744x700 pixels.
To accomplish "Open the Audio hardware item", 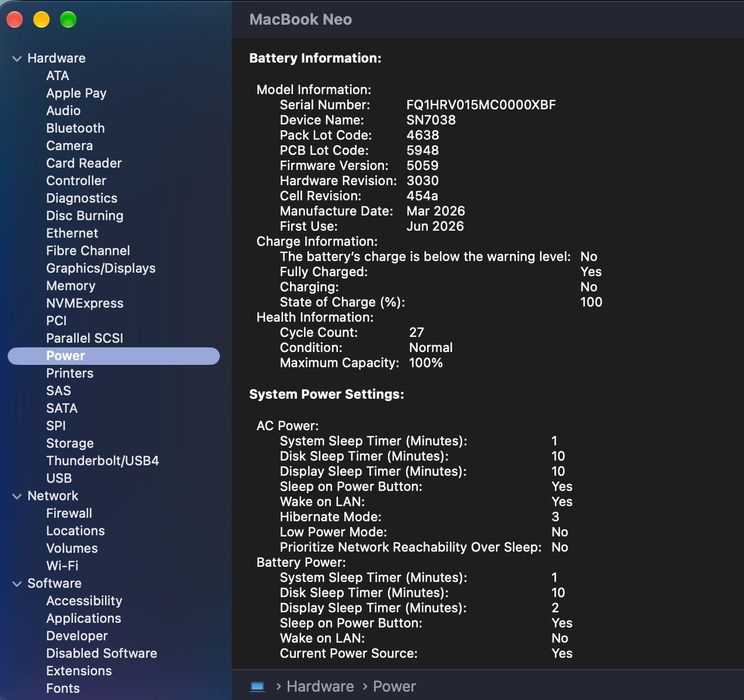I will (63, 111).
